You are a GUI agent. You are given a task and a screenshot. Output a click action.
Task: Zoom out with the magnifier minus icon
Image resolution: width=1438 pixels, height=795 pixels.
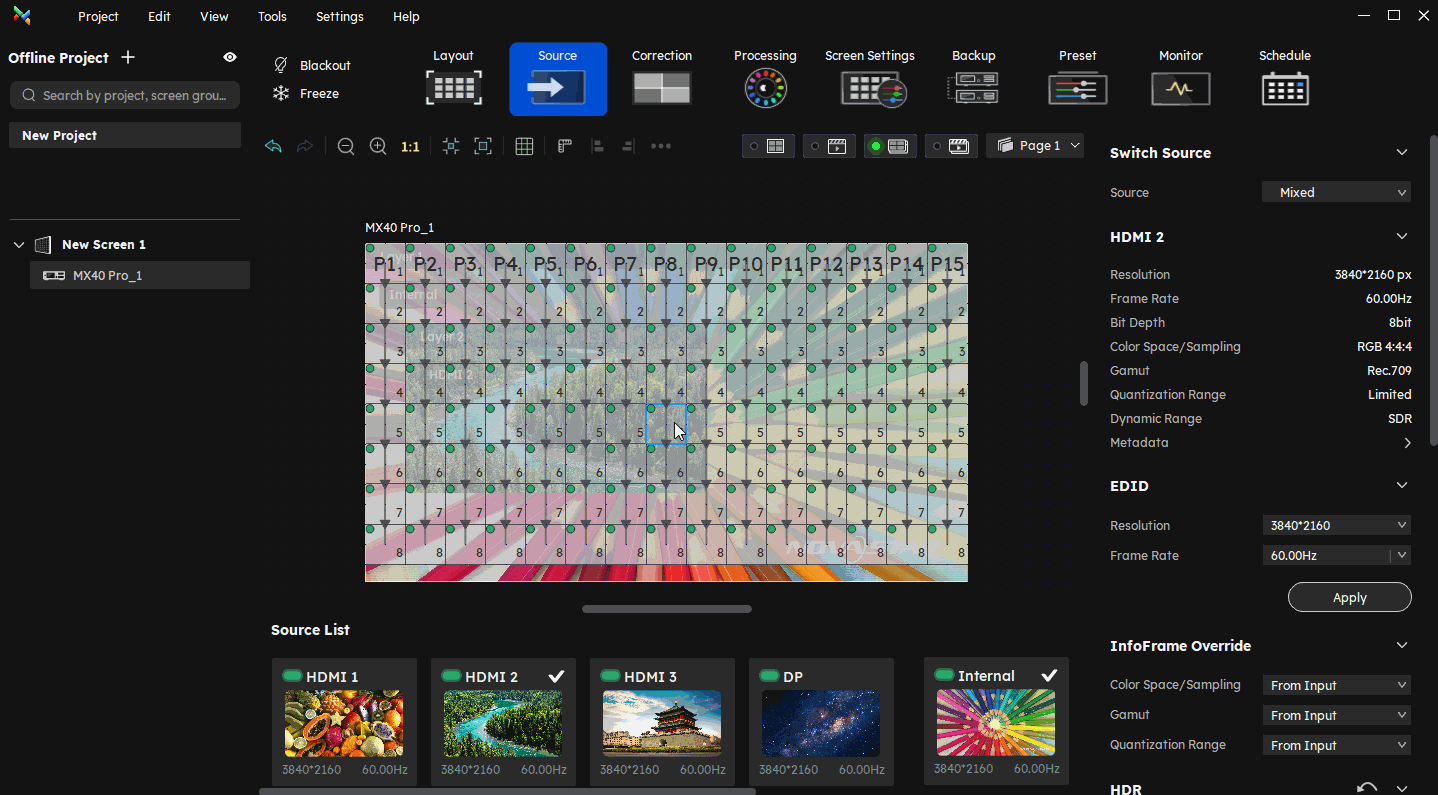(346, 146)
